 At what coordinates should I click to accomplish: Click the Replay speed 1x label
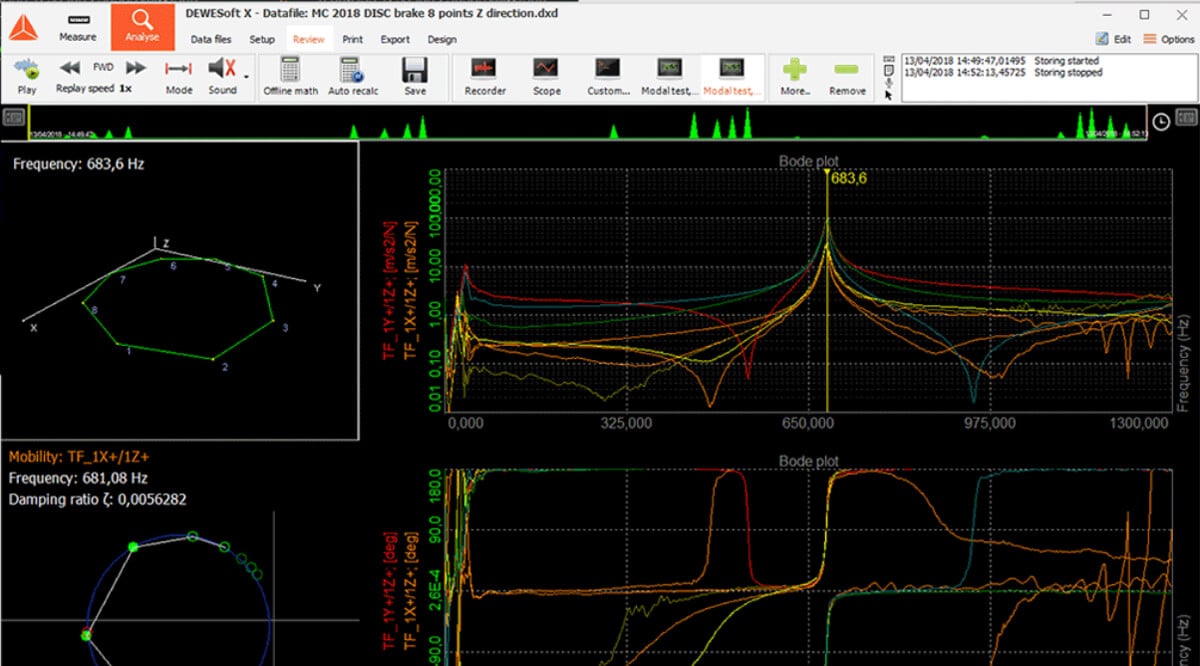click(94, 89)
